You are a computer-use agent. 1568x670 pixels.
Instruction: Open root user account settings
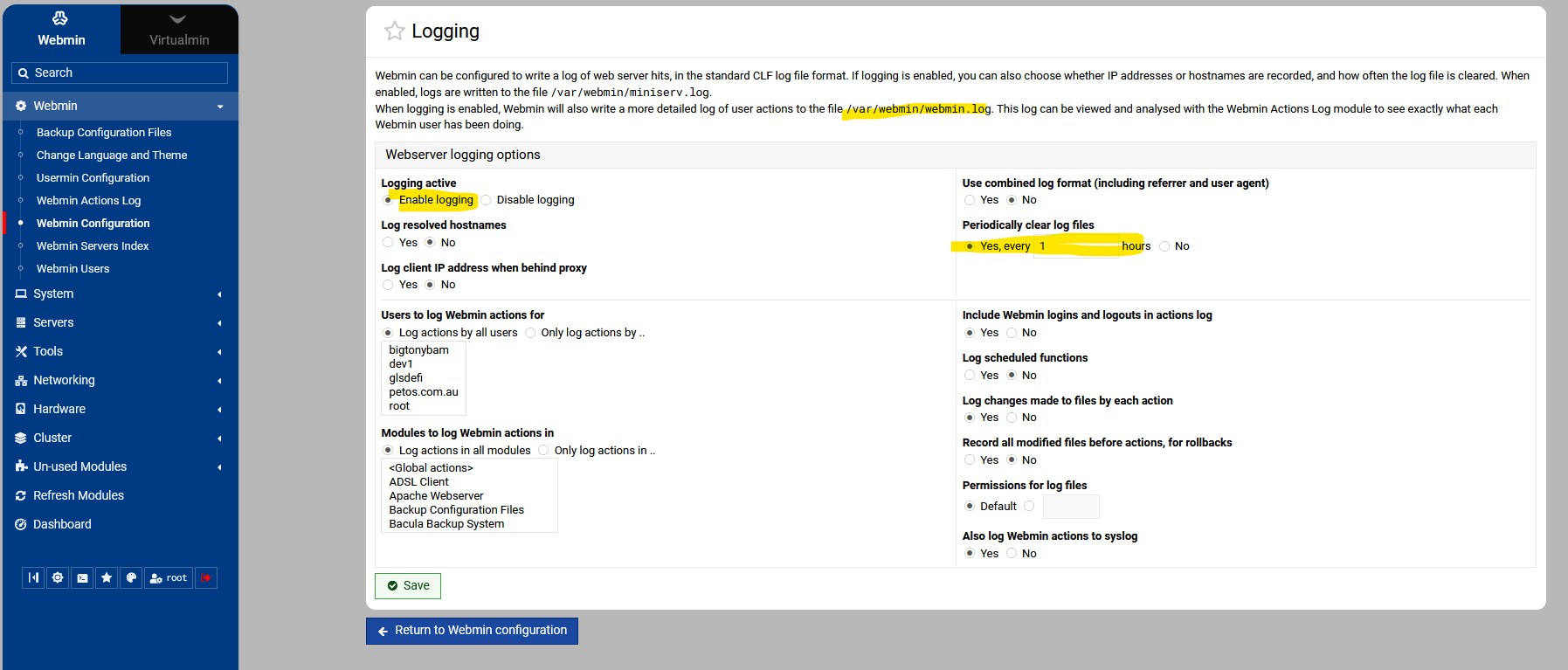point(169,577)
